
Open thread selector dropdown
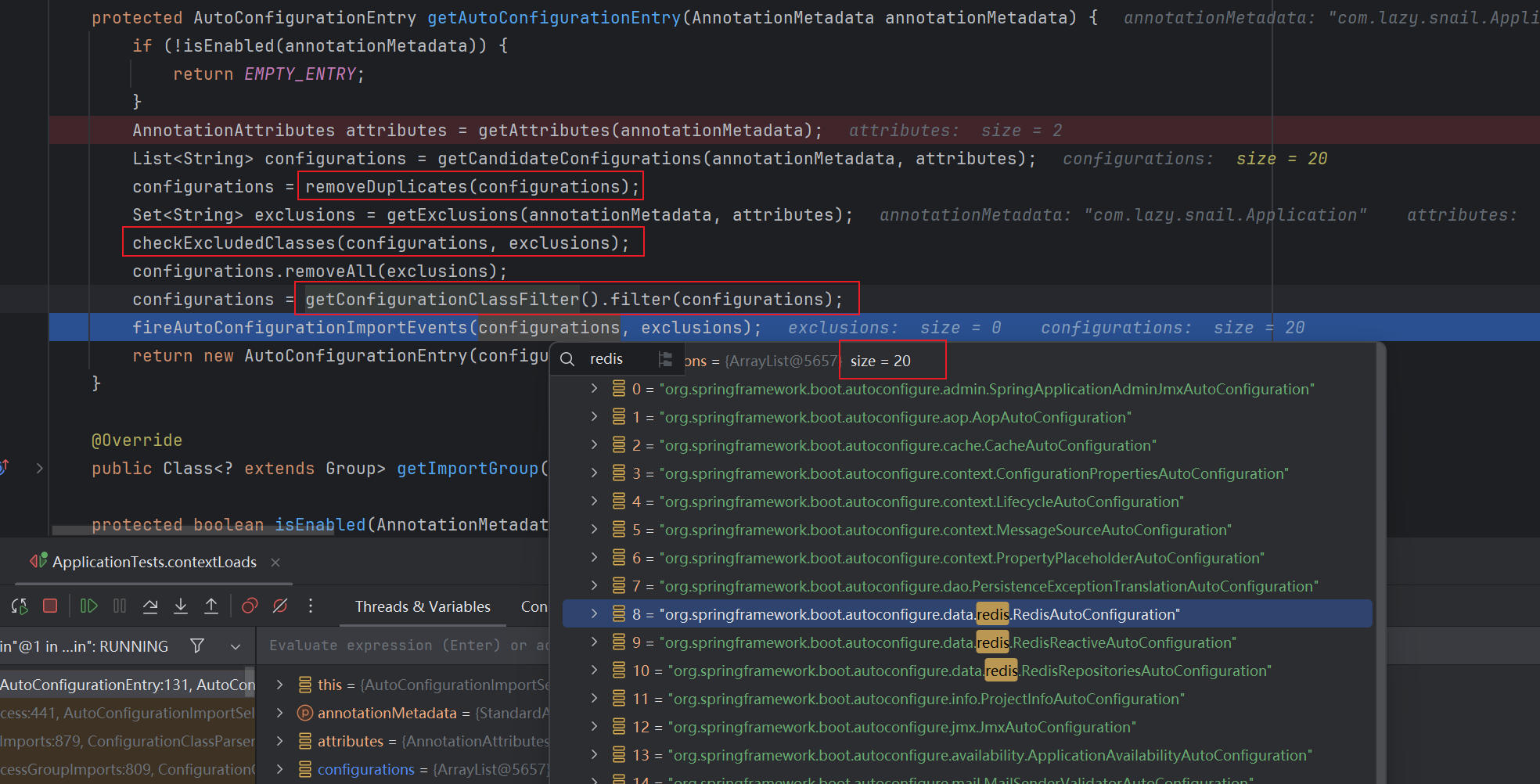(x=236, y=646)
